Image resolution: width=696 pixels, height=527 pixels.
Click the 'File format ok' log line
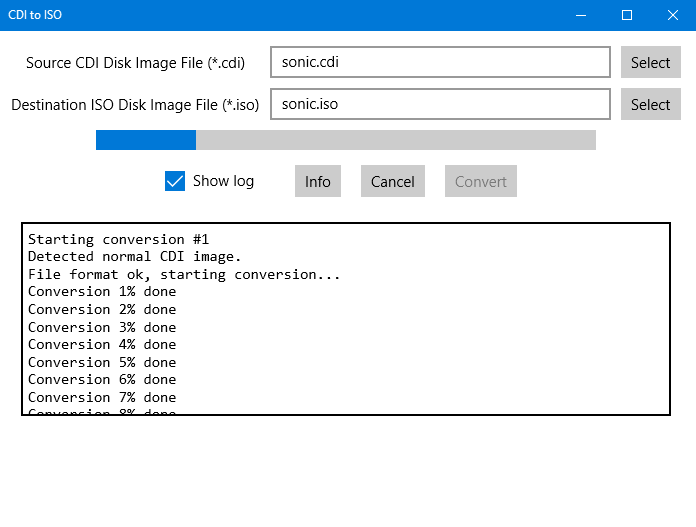pos(184,274)
